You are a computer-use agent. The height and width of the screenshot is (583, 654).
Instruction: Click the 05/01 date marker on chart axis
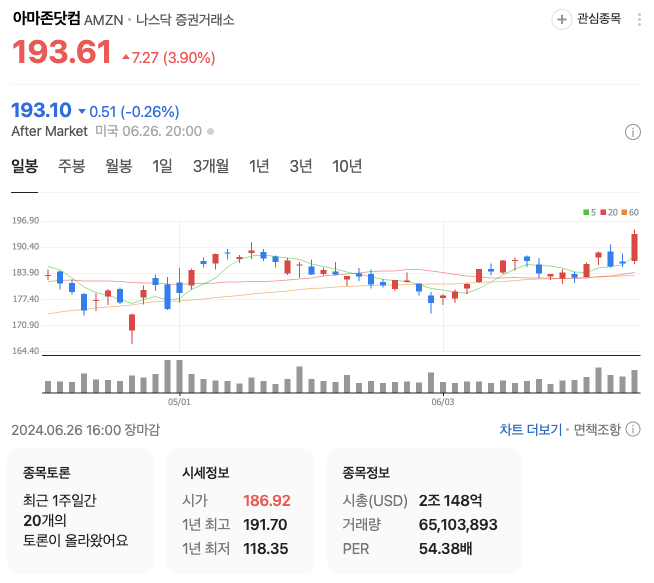(x=179, y=402)
